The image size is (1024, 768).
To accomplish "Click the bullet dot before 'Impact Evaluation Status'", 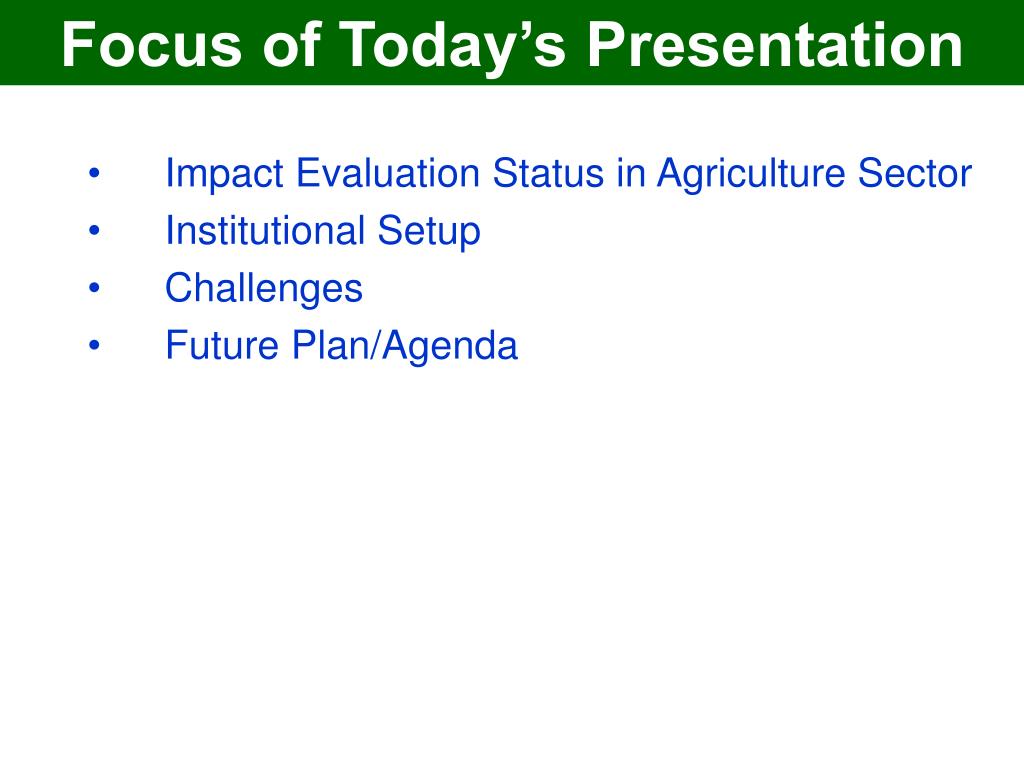I will click(x=95, y=173).
